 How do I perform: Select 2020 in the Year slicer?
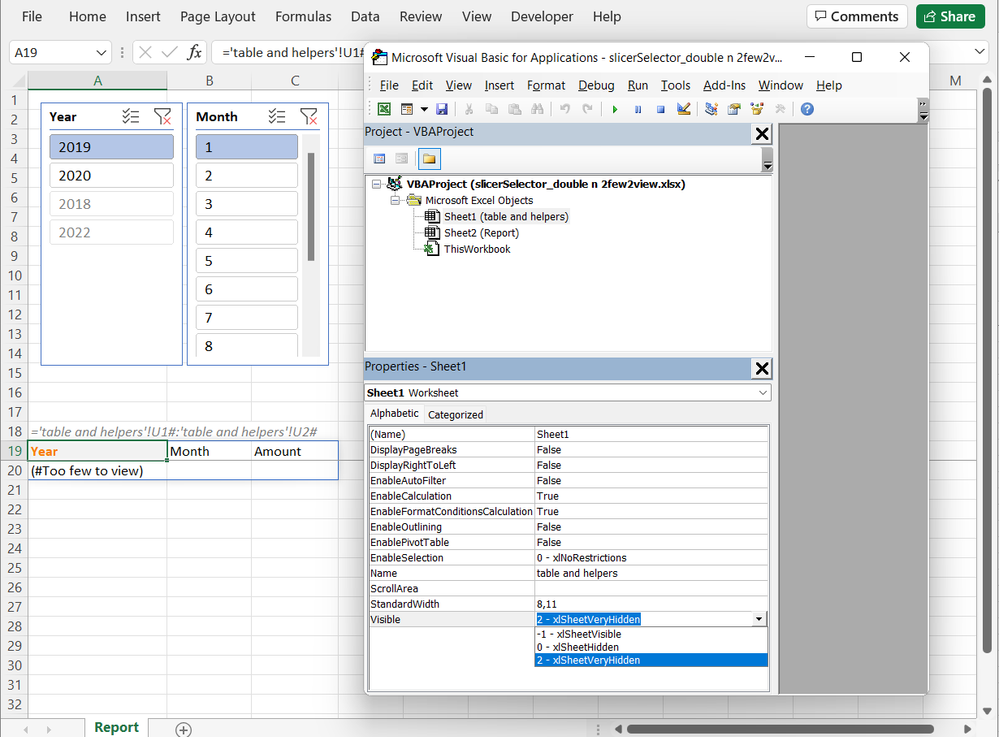pyautogui.click(x=111, y=176)
